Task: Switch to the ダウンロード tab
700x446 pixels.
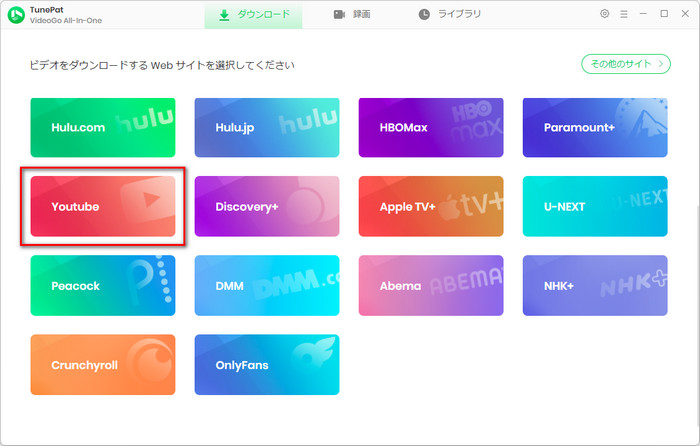Action: pyautogui.click(x=253, y=15)
